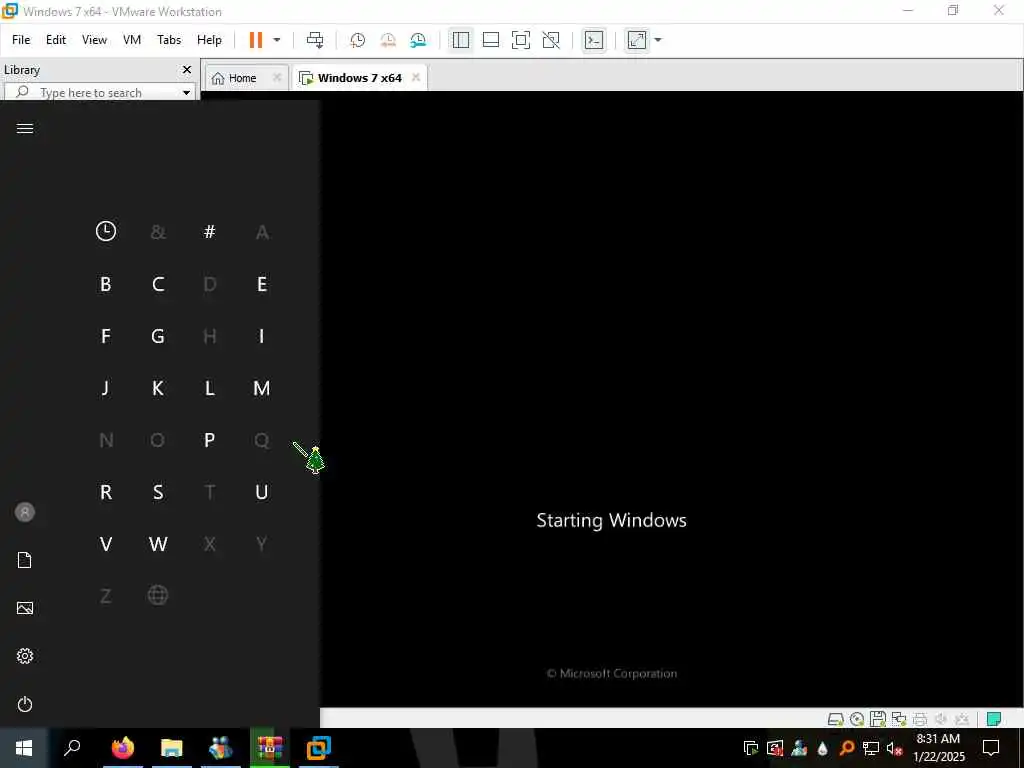Pause the virtual machine with the orange button

[x=255, y=40]
